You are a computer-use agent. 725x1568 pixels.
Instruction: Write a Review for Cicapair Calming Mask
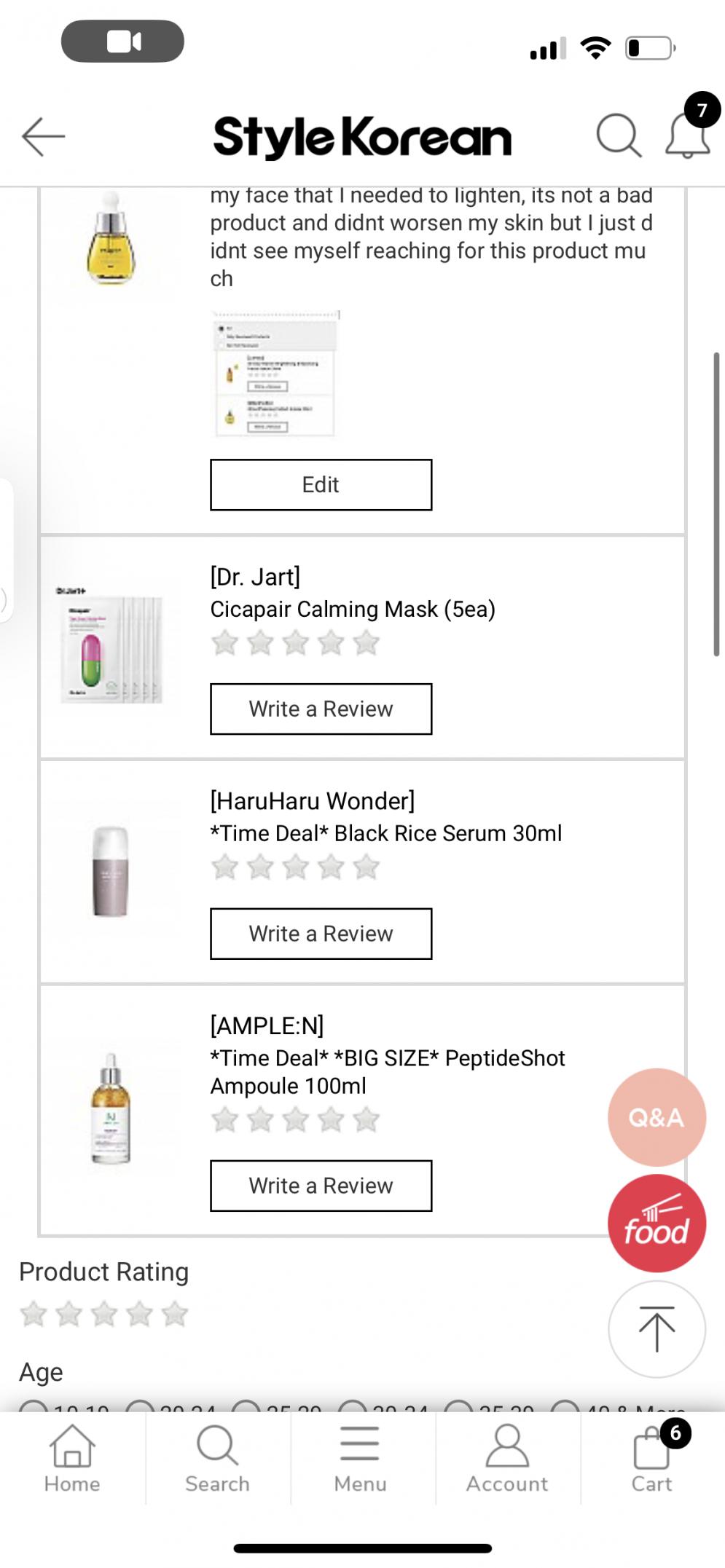pos(321,709)
